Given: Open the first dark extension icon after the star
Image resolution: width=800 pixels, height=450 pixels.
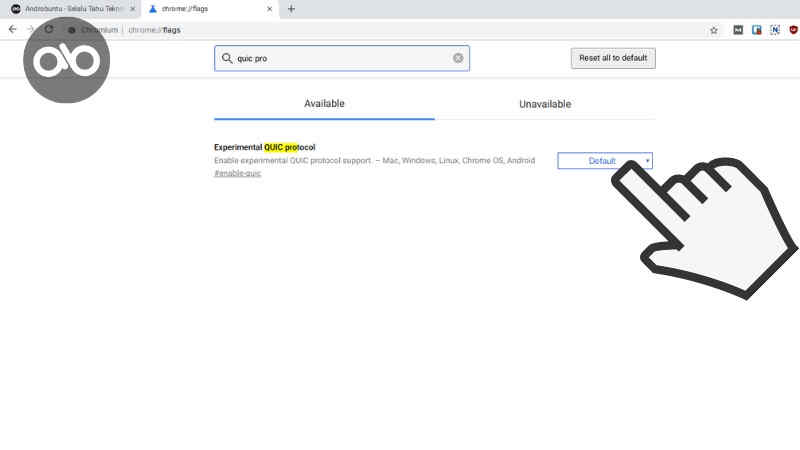Looking at the screenshot, I should [738, 30].
